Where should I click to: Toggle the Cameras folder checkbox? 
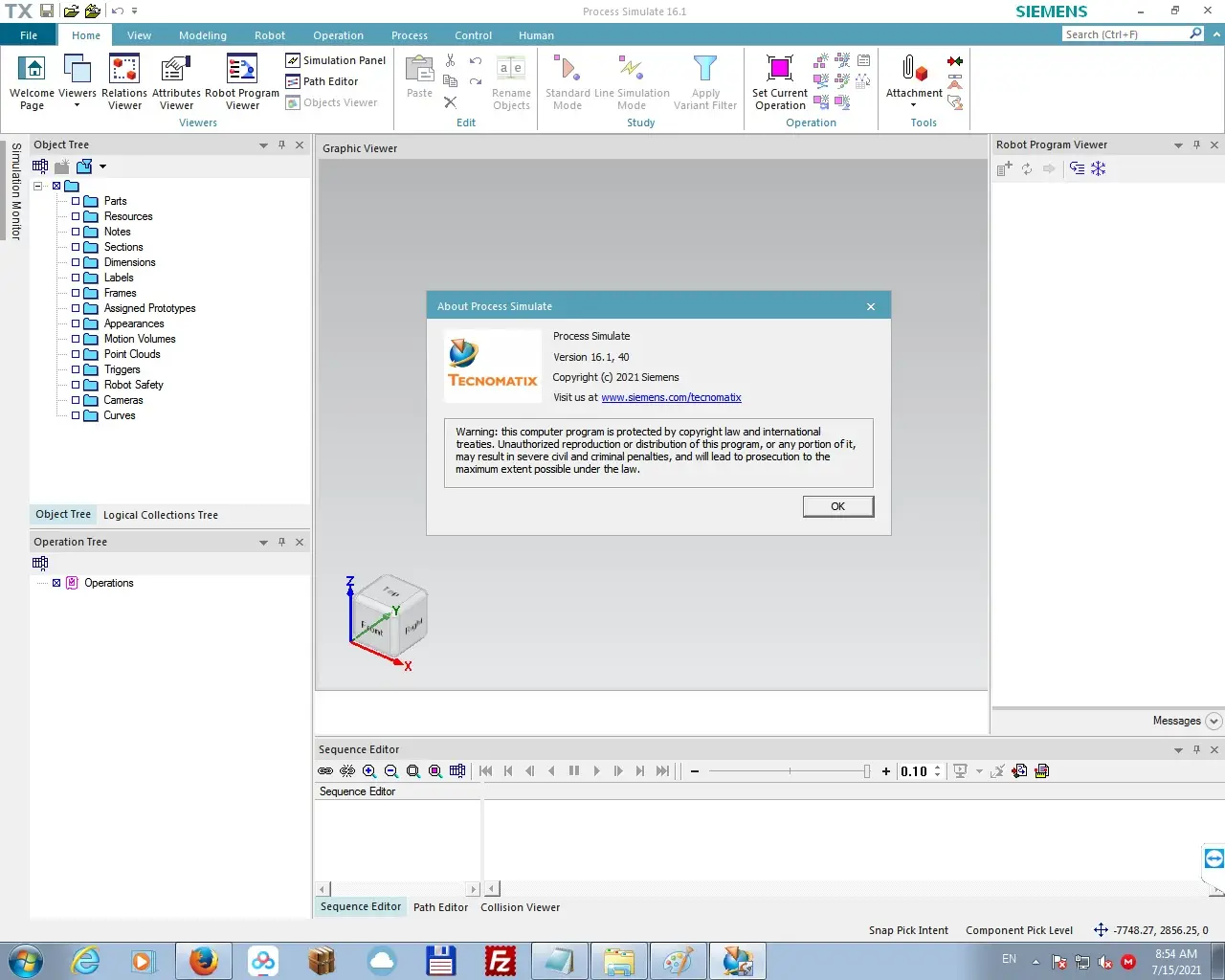[x=76, y=400]
